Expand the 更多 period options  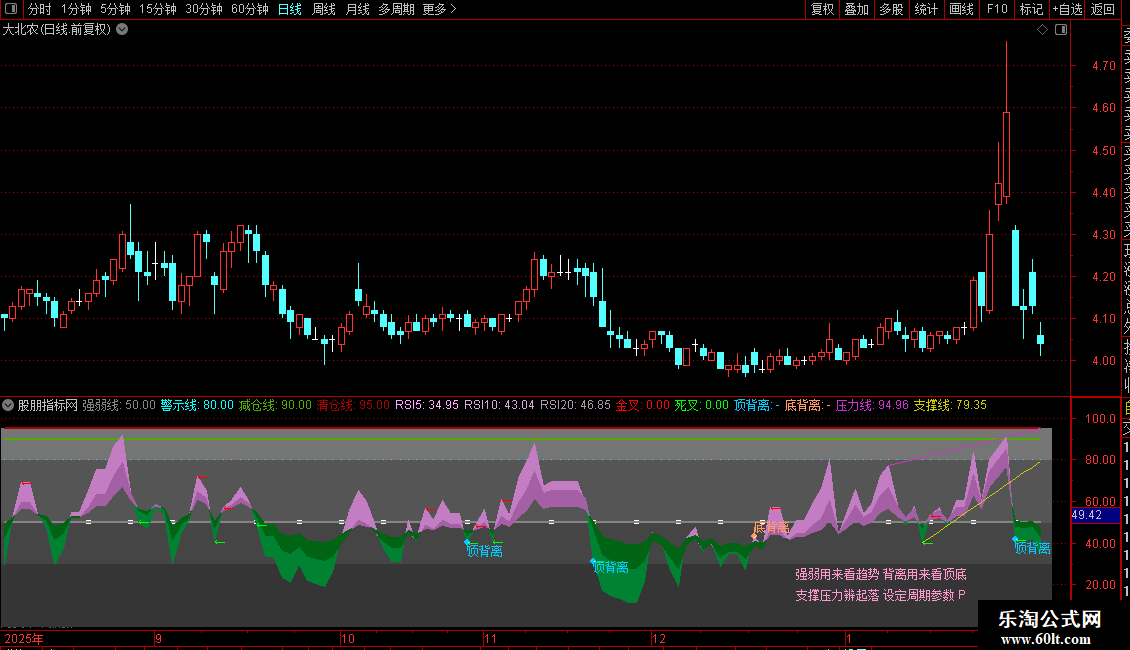440,9
